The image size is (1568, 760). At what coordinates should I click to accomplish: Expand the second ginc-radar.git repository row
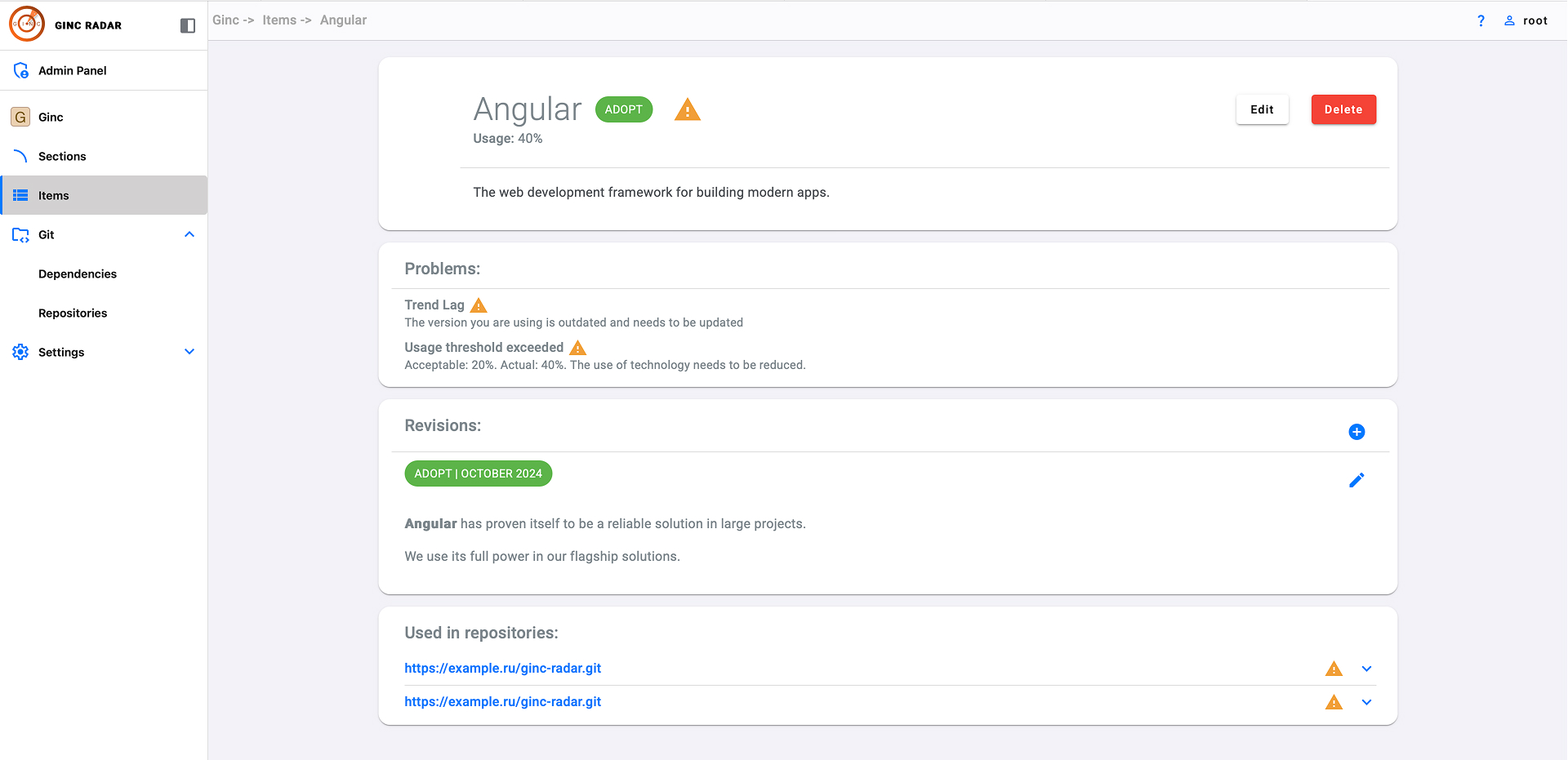click(1366, 702)
